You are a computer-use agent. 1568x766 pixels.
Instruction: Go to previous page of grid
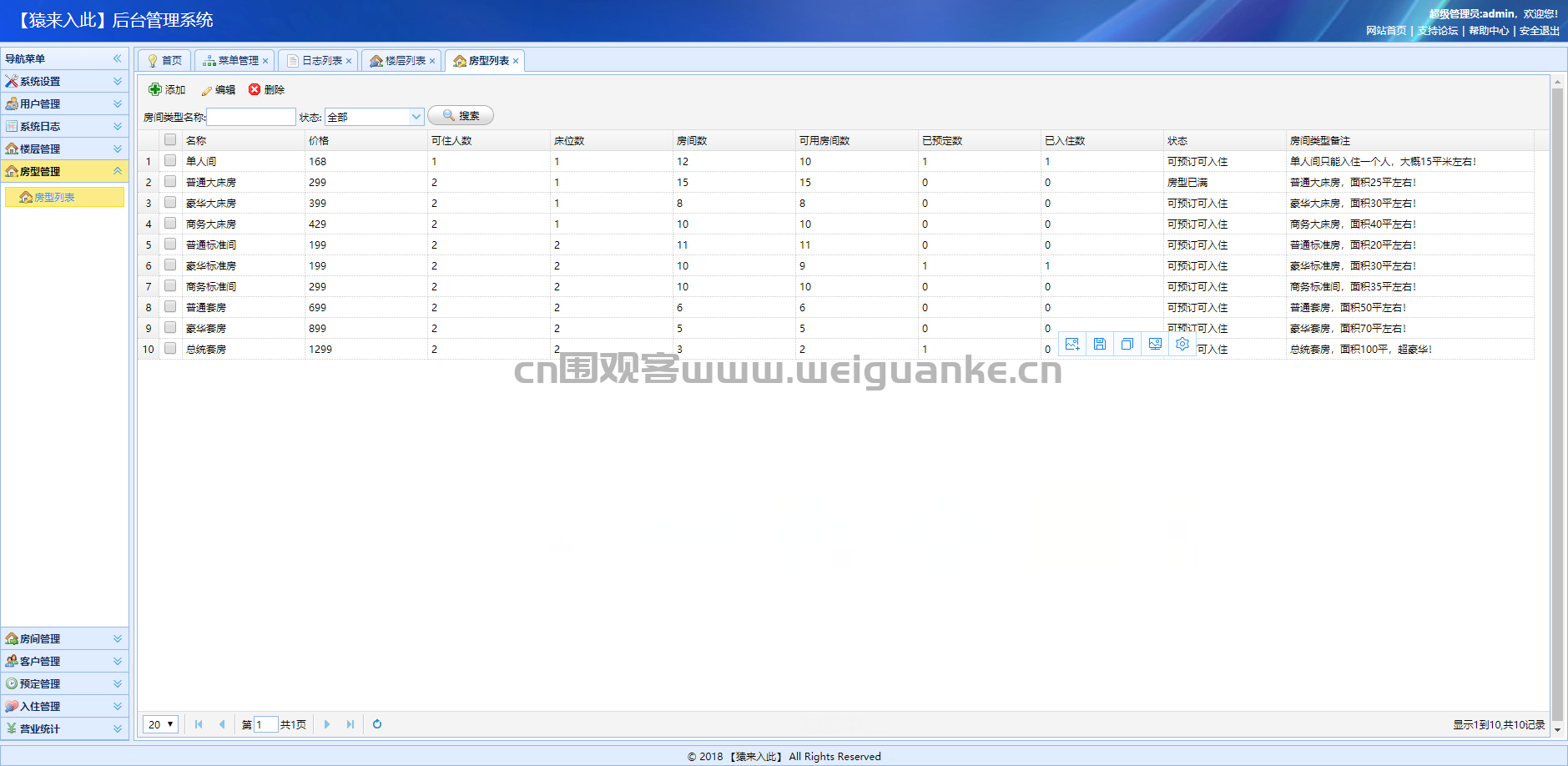(222, 724)
